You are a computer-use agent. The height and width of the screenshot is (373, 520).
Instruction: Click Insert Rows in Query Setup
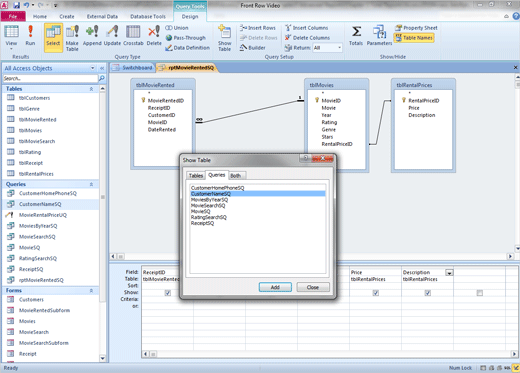coord(258,28)
